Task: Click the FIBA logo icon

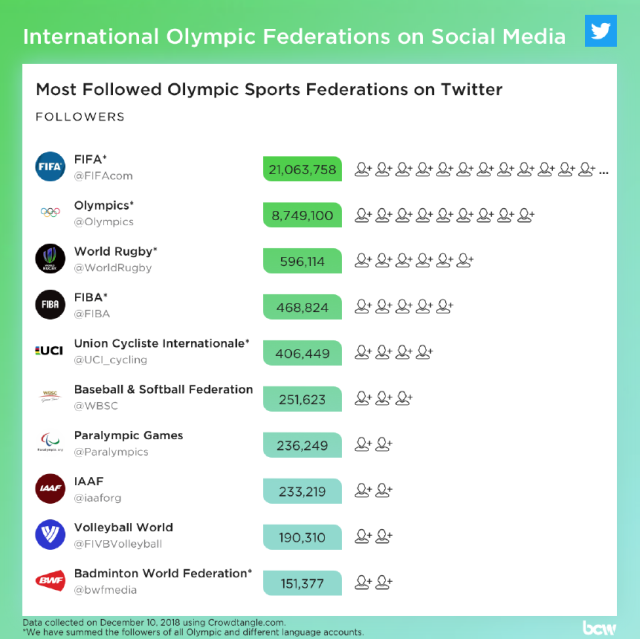Action: (x=50, y=304)
